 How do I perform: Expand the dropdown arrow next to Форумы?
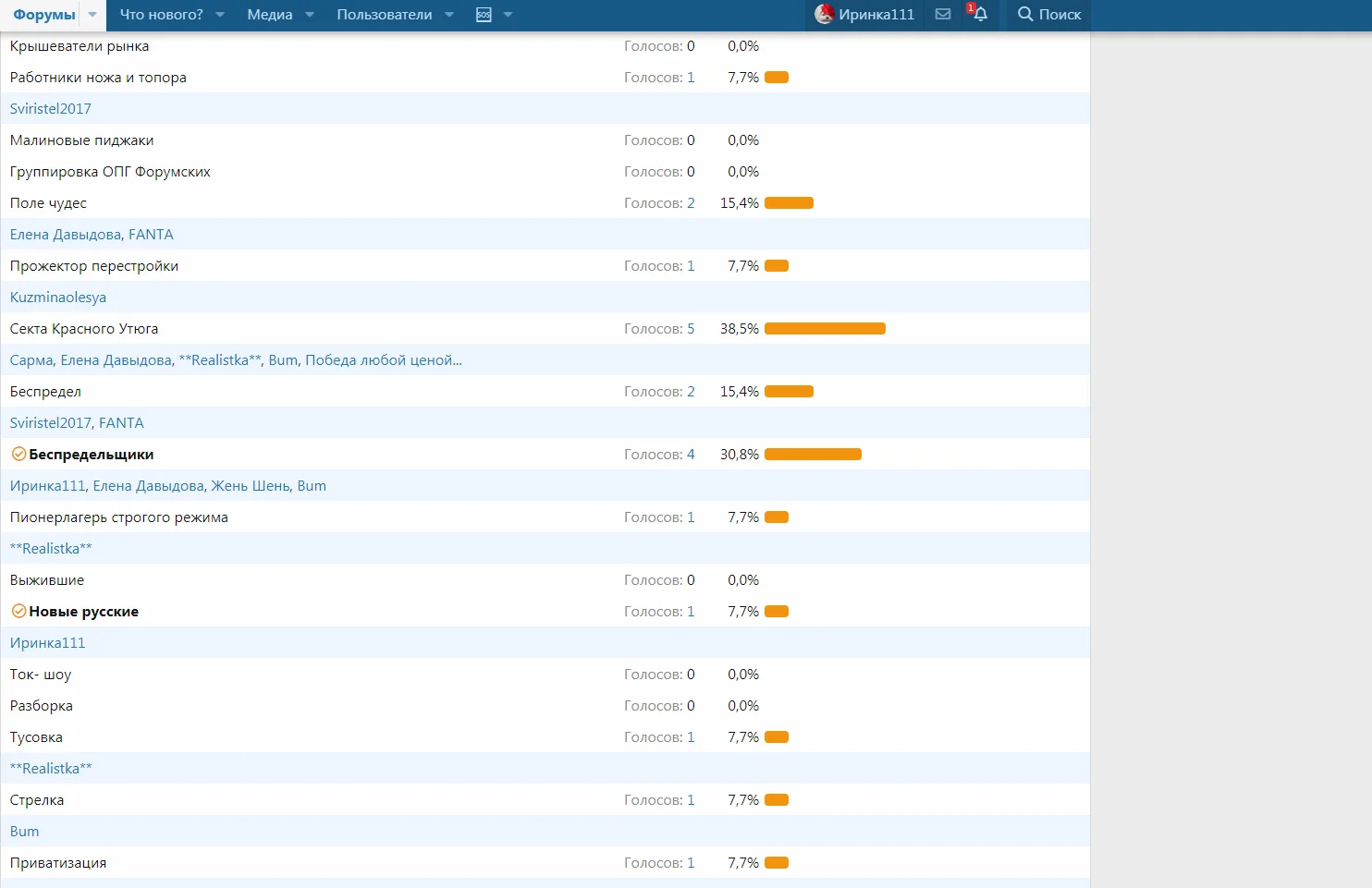(92, 15)
